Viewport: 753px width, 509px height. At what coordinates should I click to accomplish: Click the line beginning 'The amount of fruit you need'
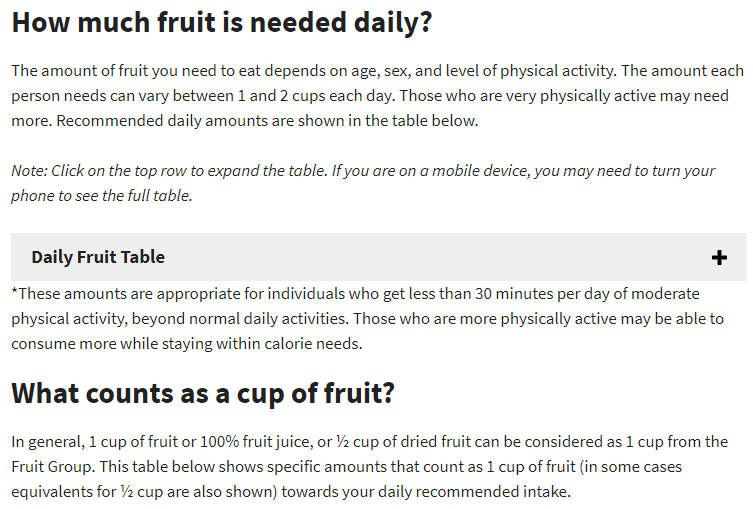pyautogui.click(x=377, y=71)
